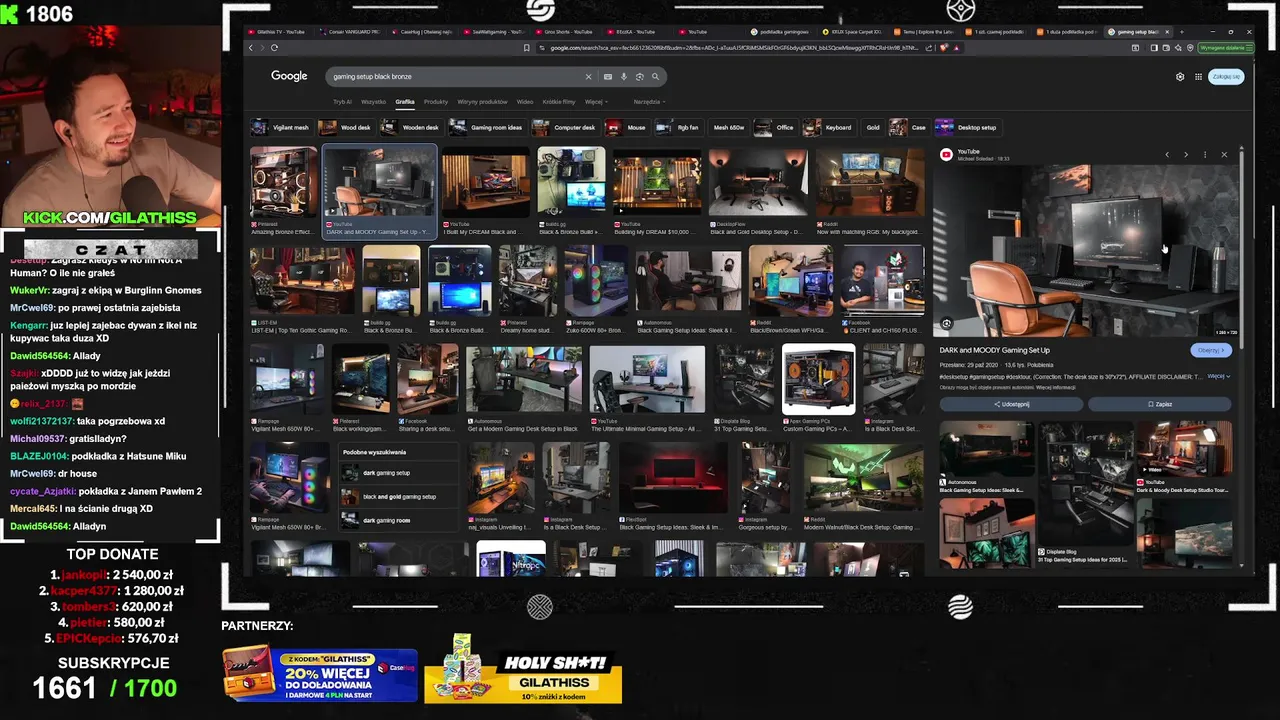Click the Obejrzyj button
Image resolution: width=1280 pixels, height=720 pixels.
[x=1211, y=350]
